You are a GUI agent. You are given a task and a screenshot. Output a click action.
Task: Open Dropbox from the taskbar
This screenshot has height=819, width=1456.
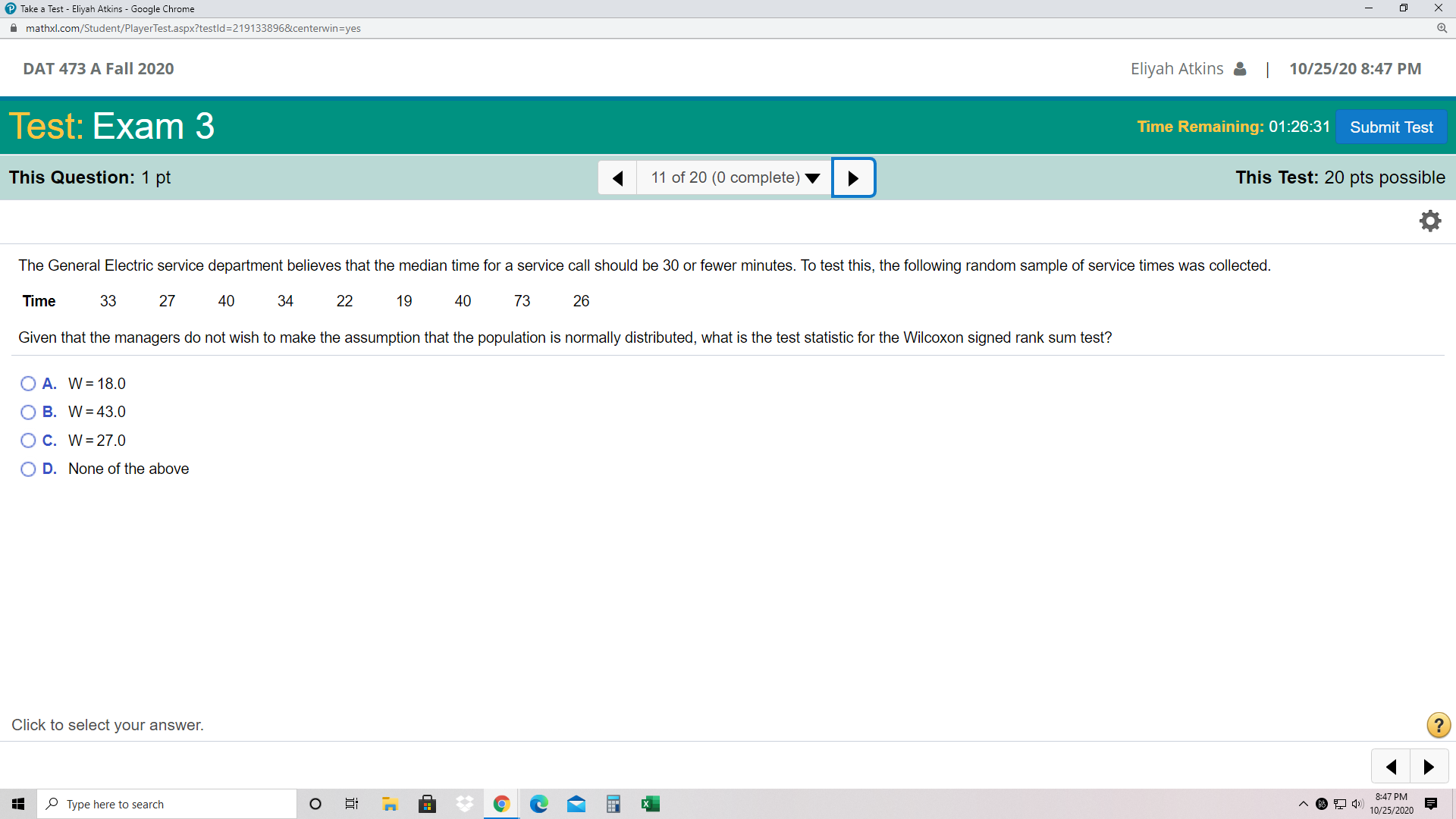click(x=464, y=803)
